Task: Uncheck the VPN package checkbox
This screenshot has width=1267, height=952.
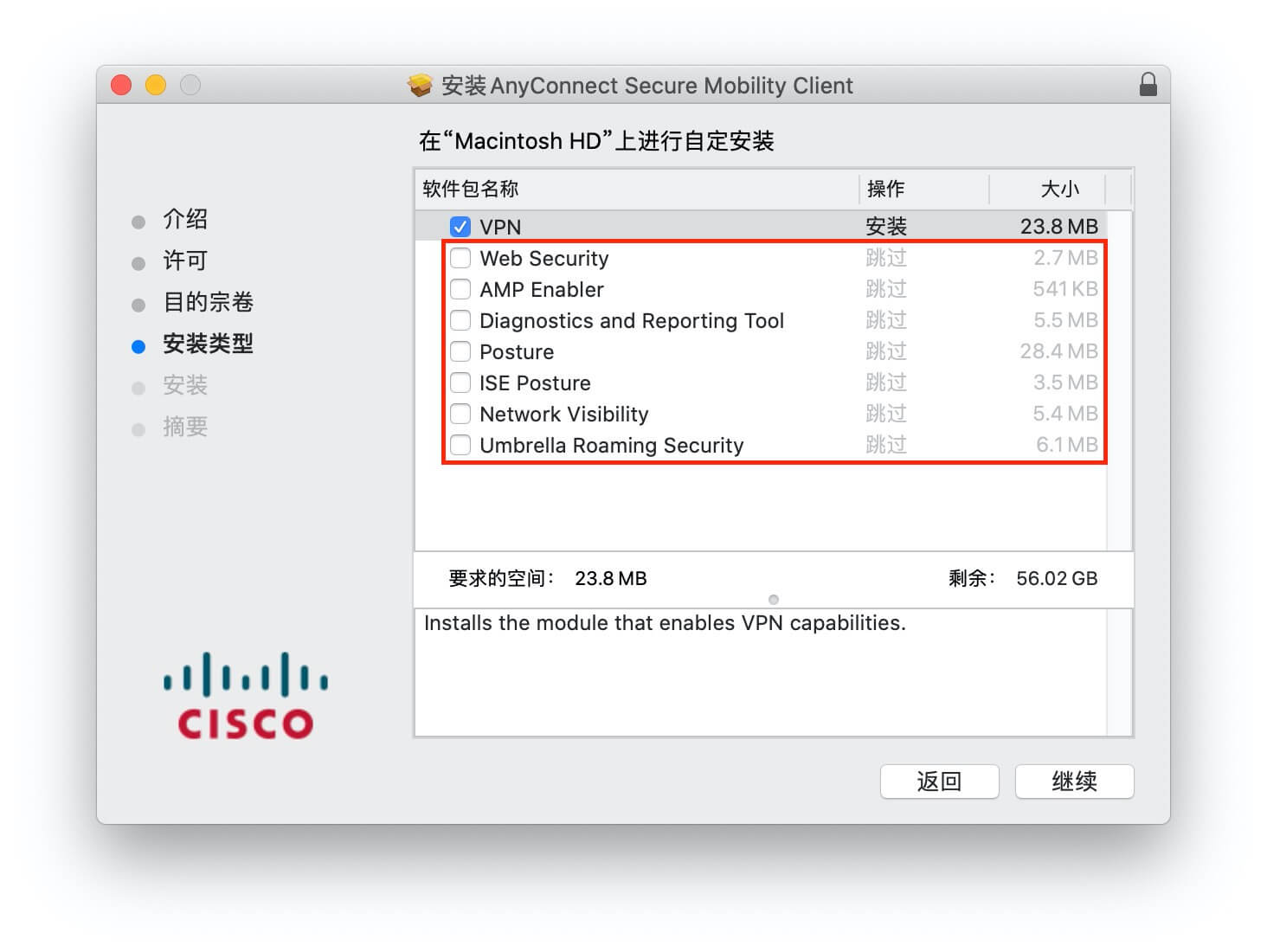Action: point(460,227)
